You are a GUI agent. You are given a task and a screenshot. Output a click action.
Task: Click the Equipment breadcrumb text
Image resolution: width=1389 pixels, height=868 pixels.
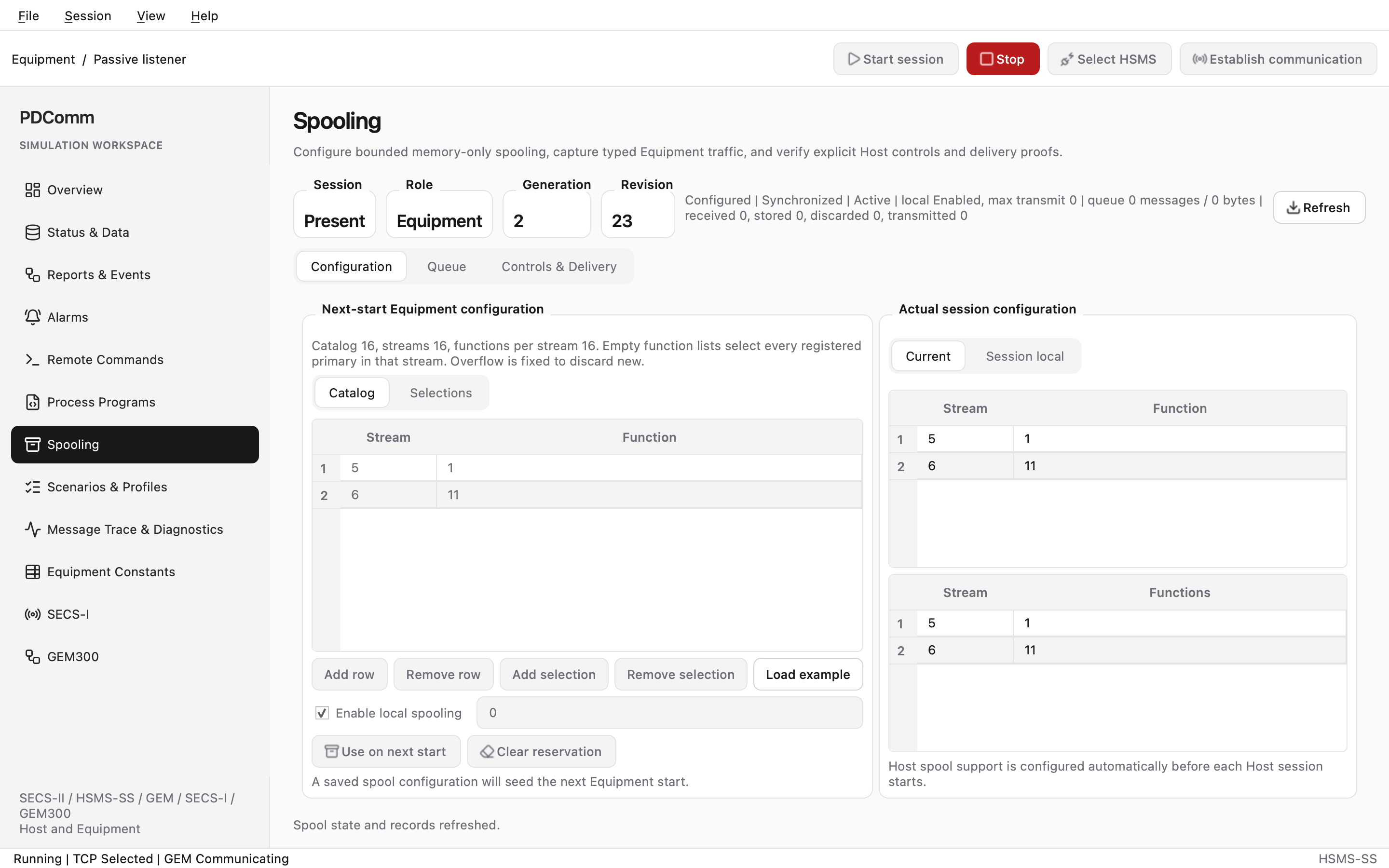pyautogui.click(x=43, y=59)
